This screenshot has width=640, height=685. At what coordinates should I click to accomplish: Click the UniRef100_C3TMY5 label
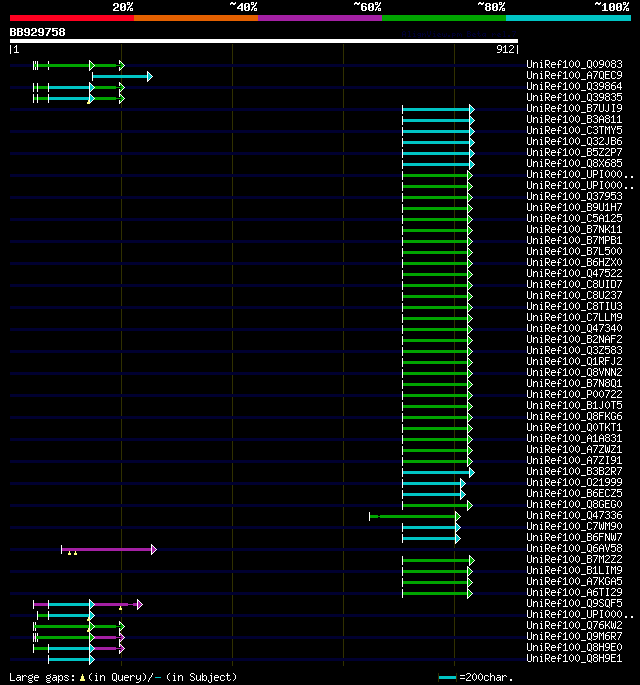574,131
